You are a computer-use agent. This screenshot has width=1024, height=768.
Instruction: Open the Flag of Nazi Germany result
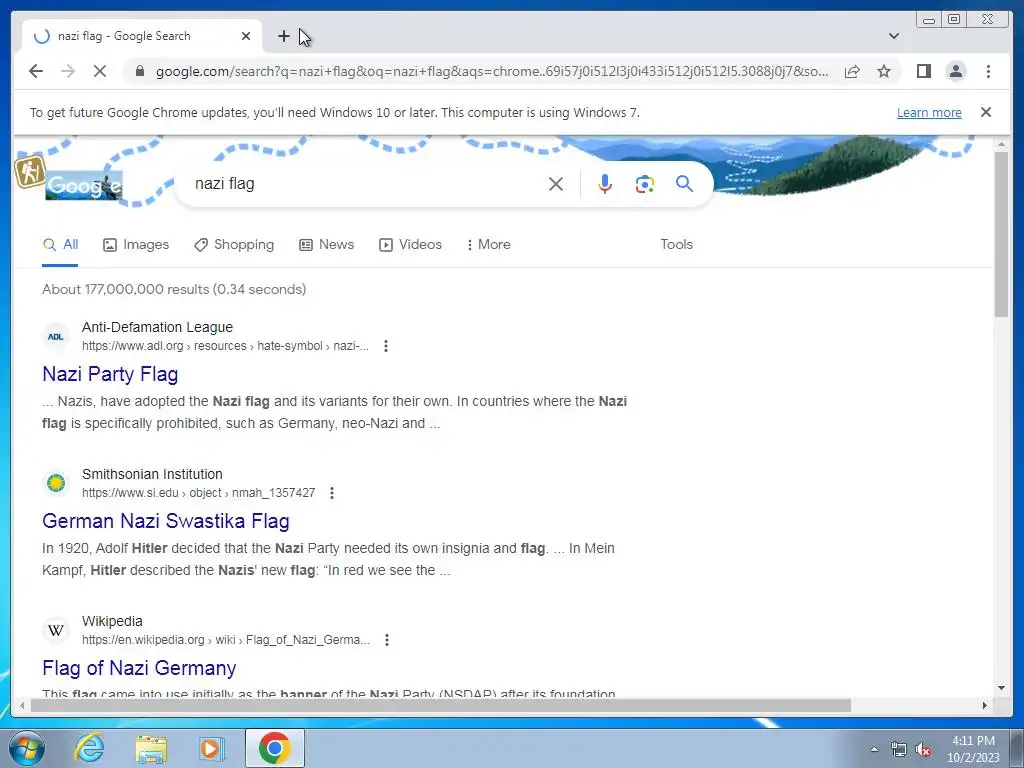pos(139,668)
